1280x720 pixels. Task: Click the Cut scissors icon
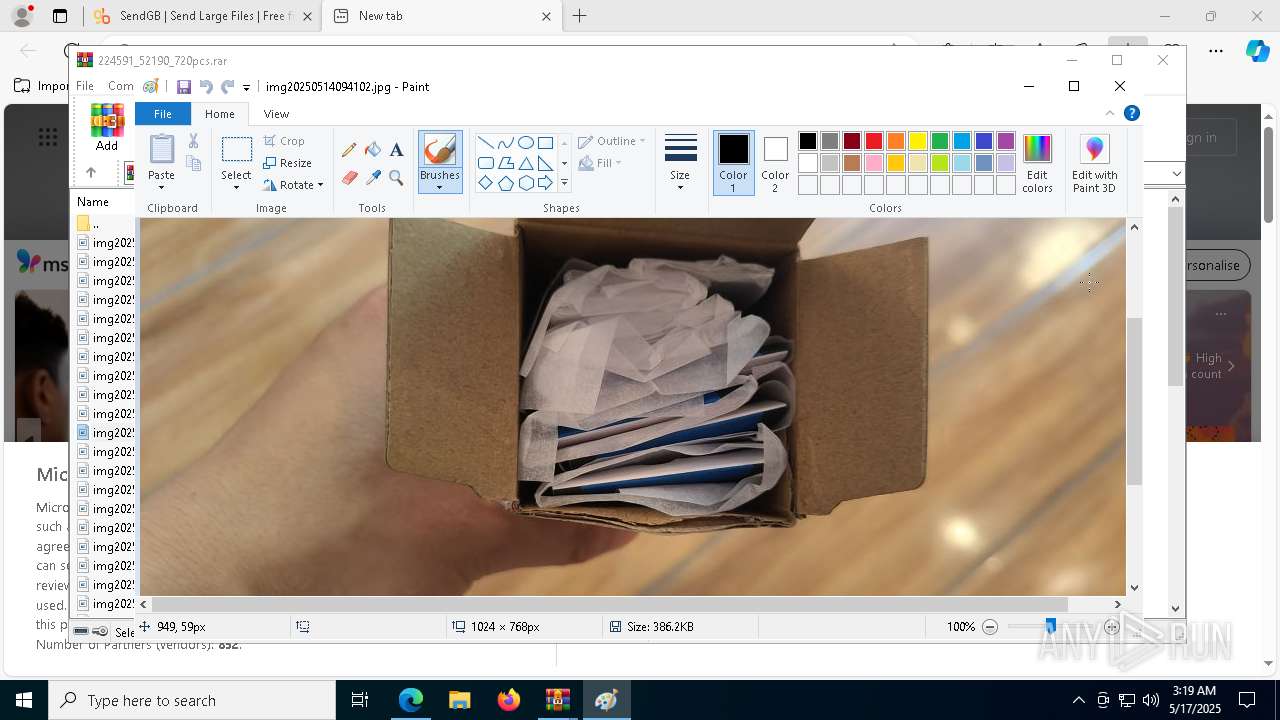pyautogui.click(x=193, y=142)
